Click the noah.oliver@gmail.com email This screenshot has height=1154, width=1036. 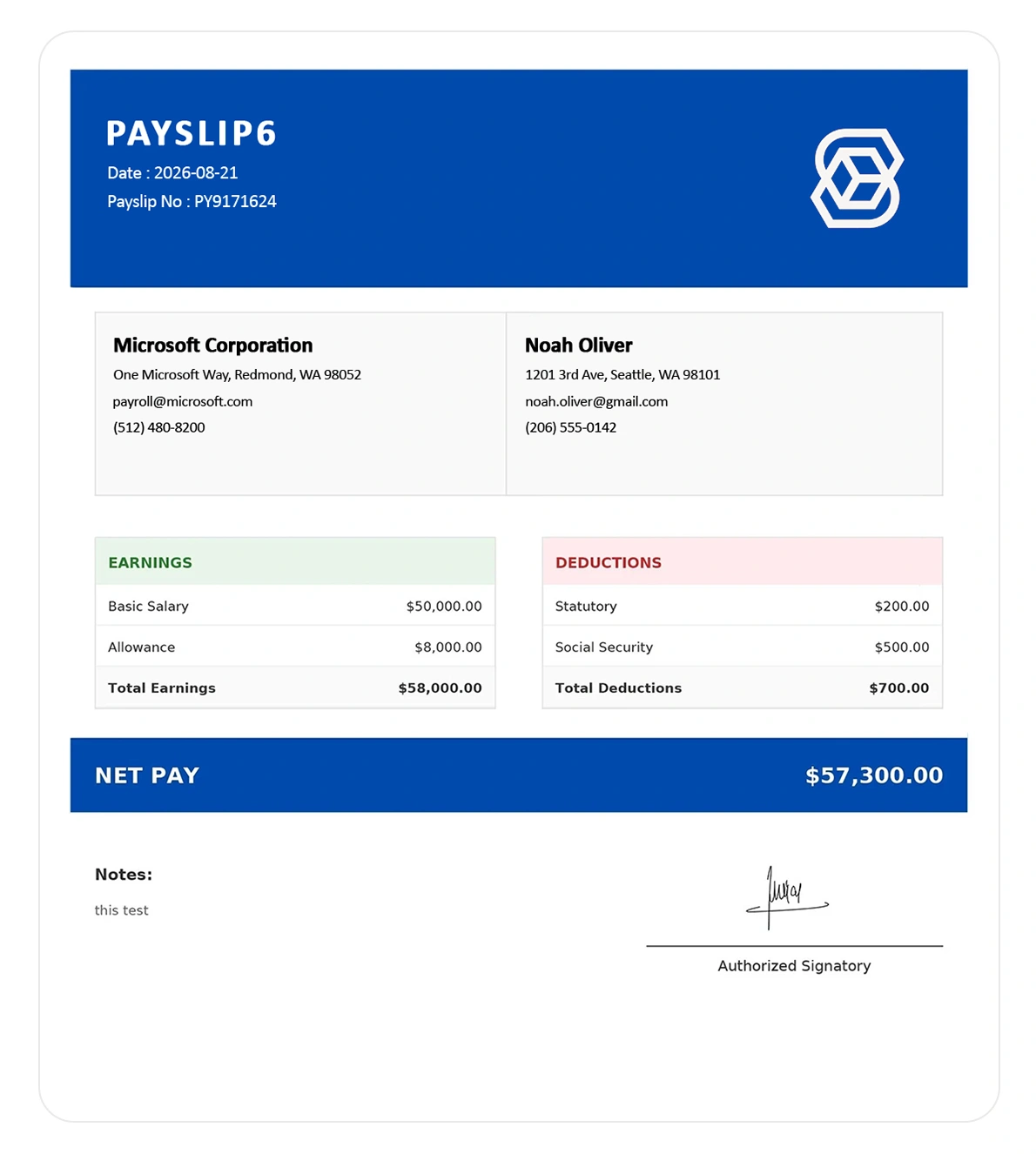596,402
